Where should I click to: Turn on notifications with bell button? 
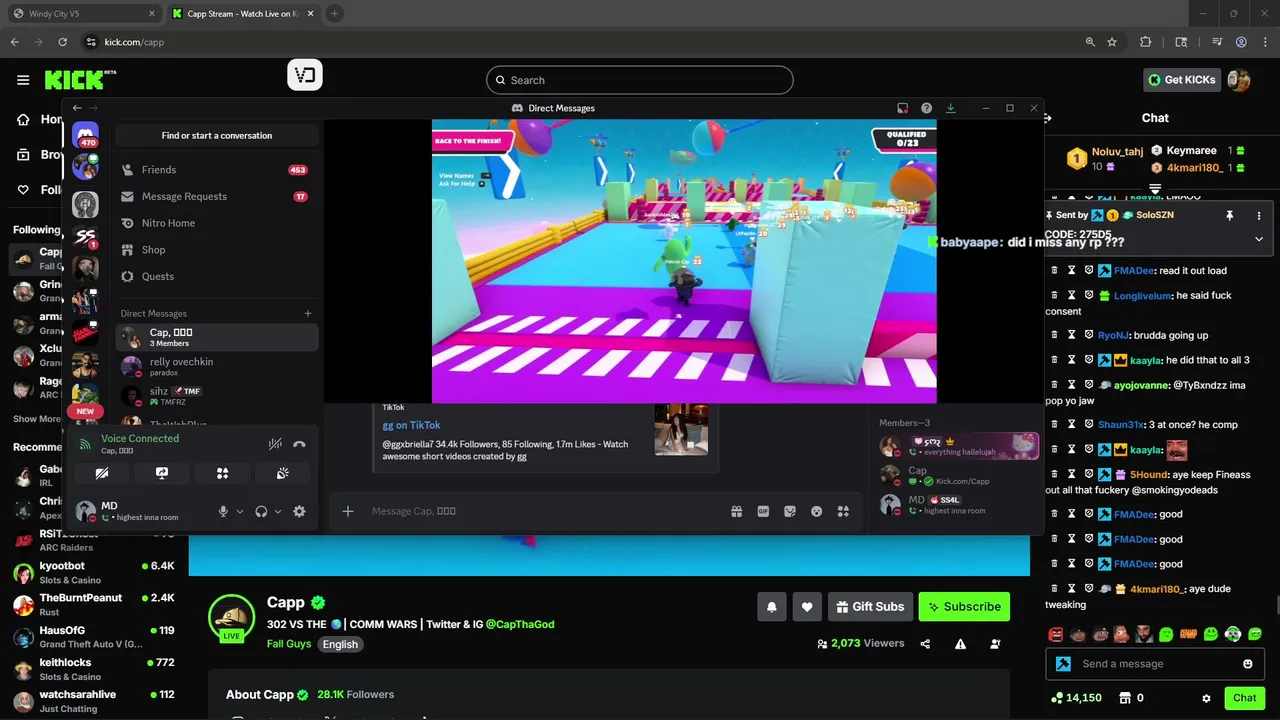pos(772,606)
